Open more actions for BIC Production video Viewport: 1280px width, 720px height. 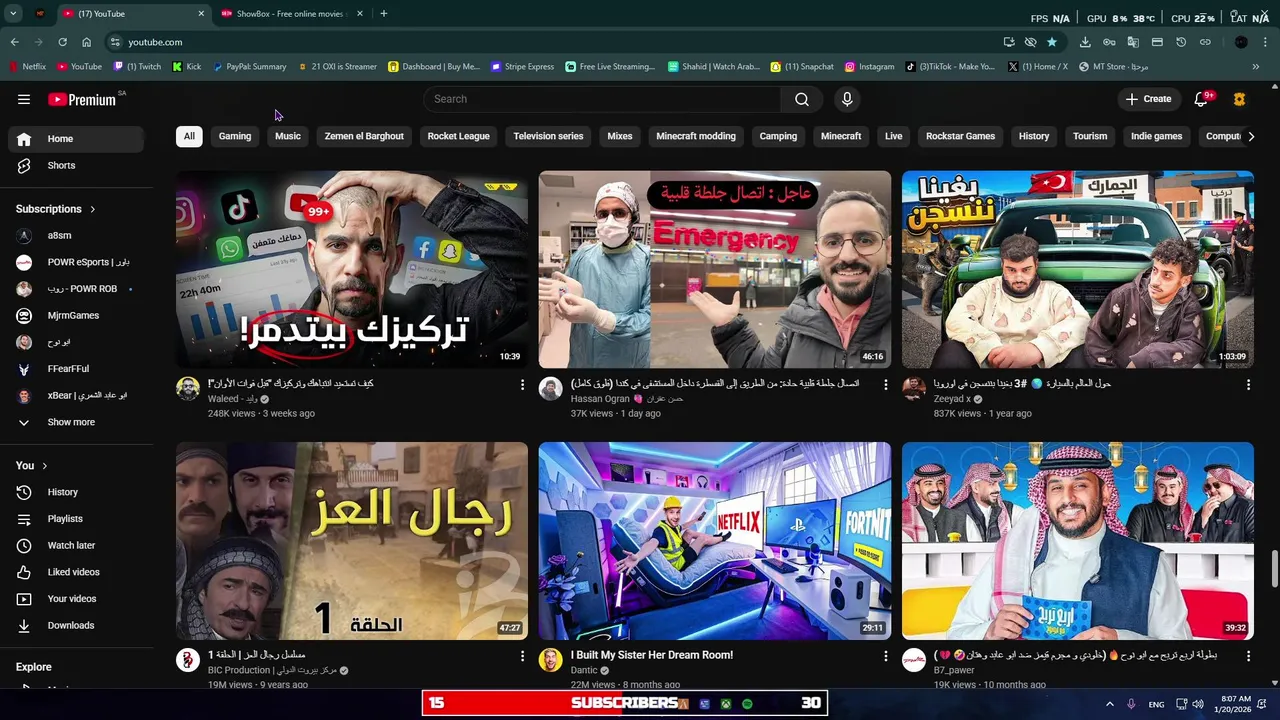(x=522, y=656)
